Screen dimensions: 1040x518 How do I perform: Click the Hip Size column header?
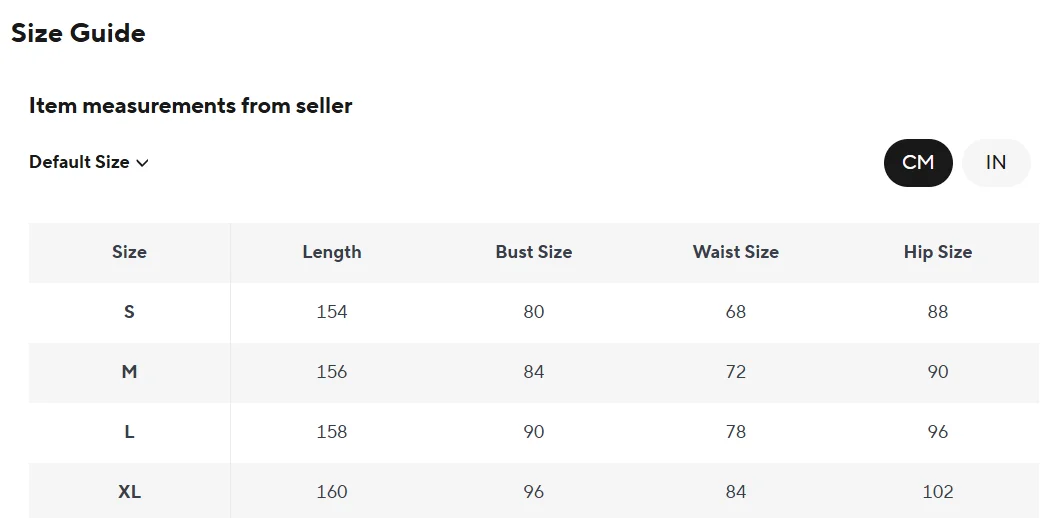click(x=938, y=252)
